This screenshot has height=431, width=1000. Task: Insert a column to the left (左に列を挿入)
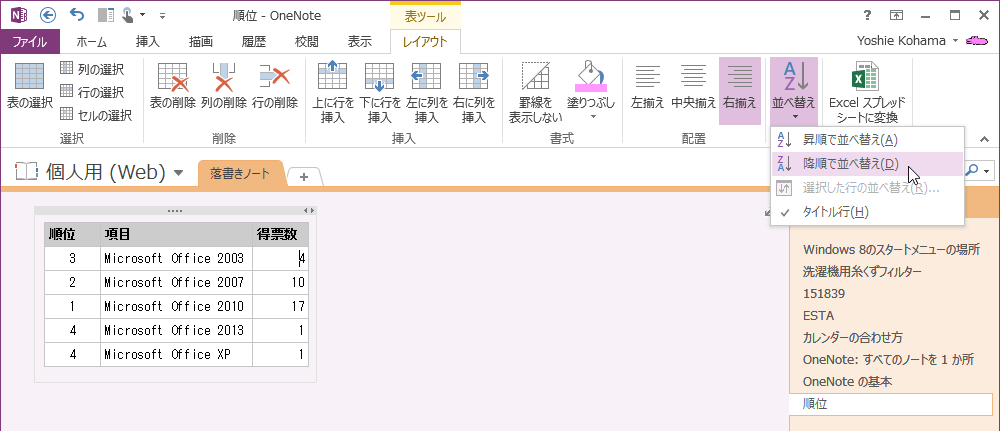427,91
